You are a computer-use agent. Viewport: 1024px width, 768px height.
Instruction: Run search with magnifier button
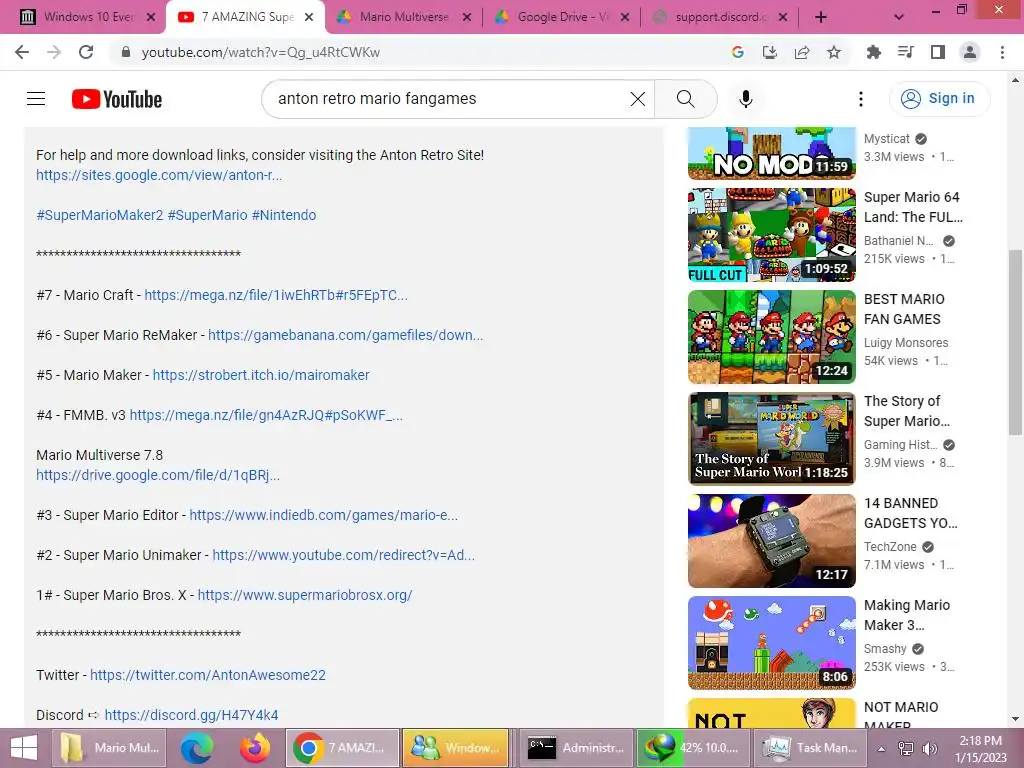click(686, 99)
